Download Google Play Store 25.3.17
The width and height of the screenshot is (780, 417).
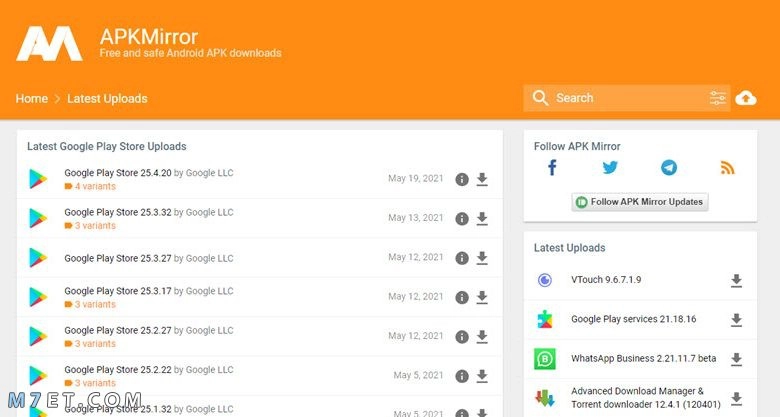(482, 297)
